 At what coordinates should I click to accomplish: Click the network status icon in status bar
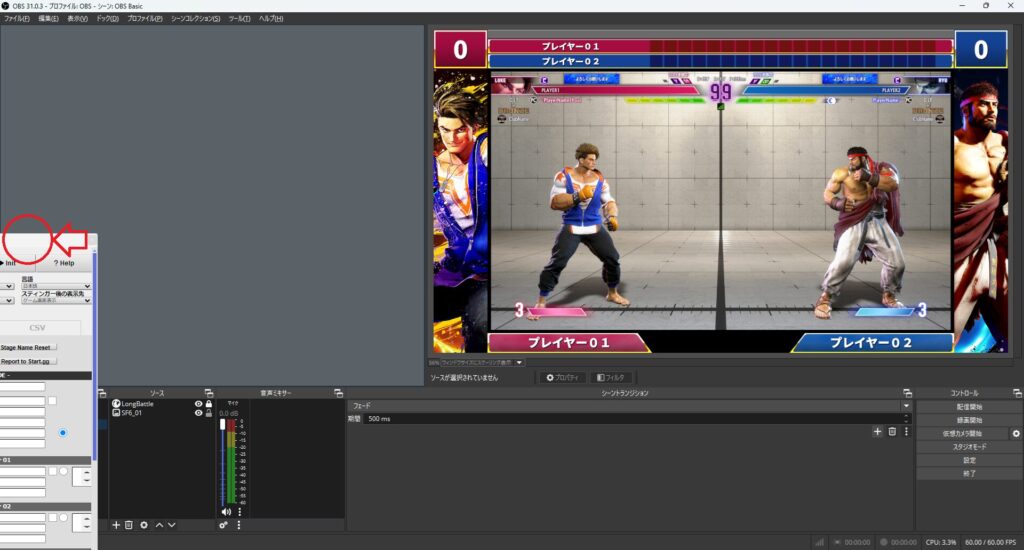pyautogui.click(x=818, y=542)
